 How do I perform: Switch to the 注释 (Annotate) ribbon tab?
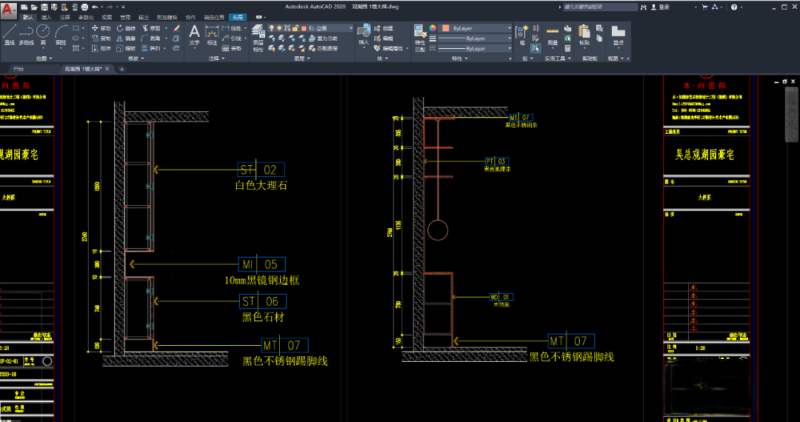tap(63, 18)
